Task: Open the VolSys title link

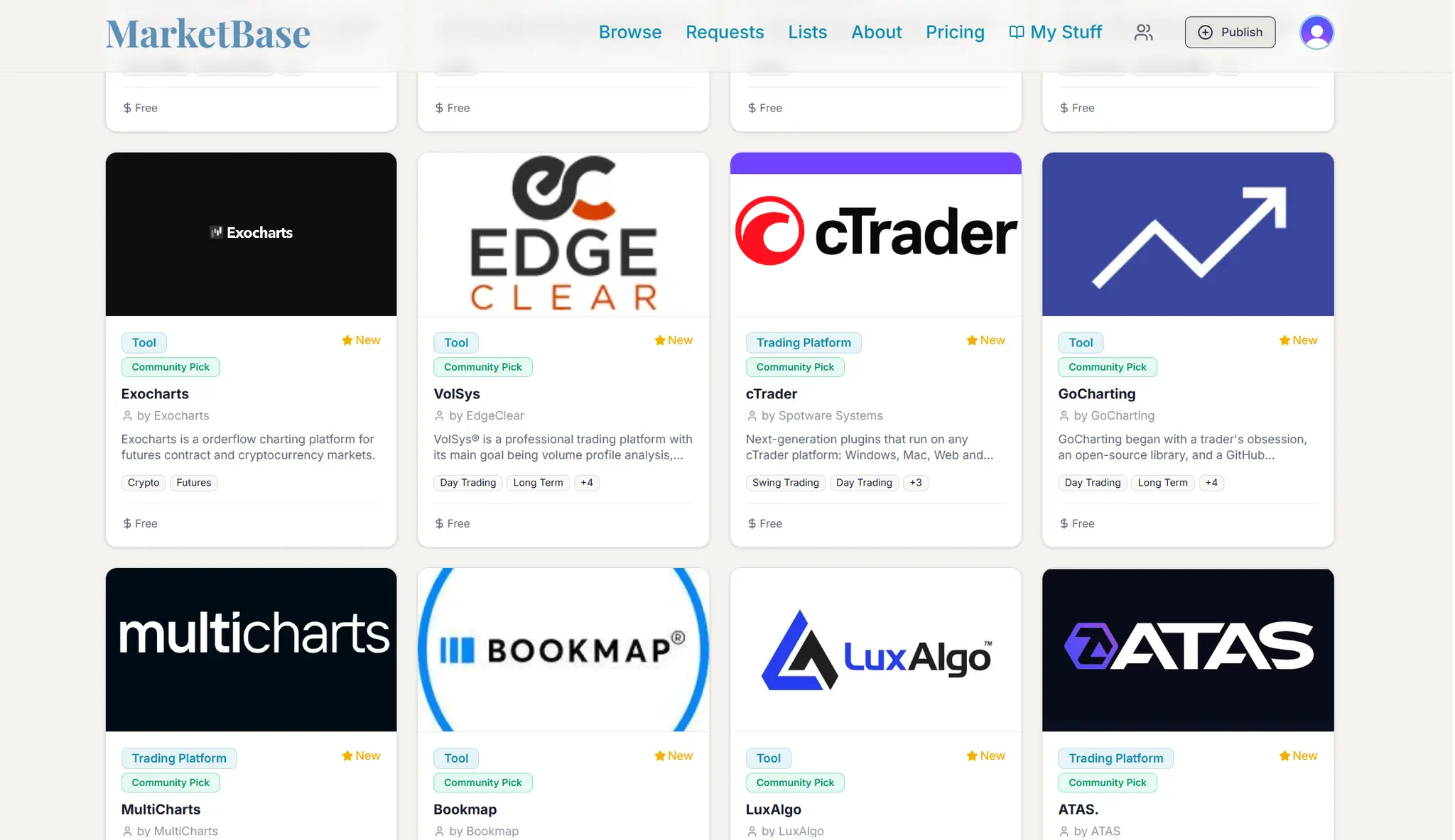Action: point(457,393)
